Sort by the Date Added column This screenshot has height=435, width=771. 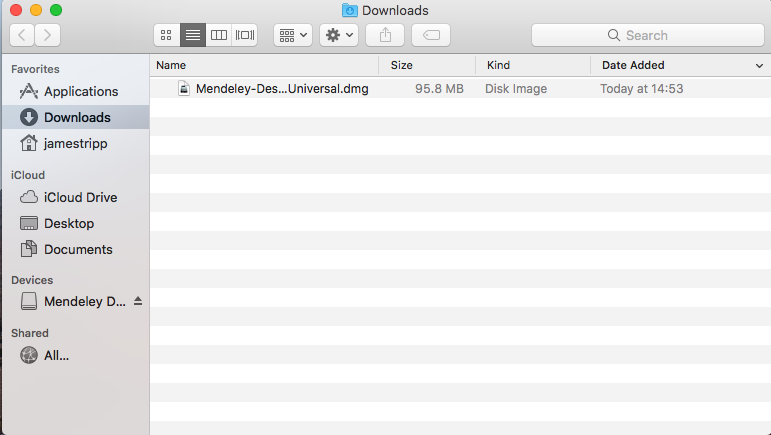681,65
